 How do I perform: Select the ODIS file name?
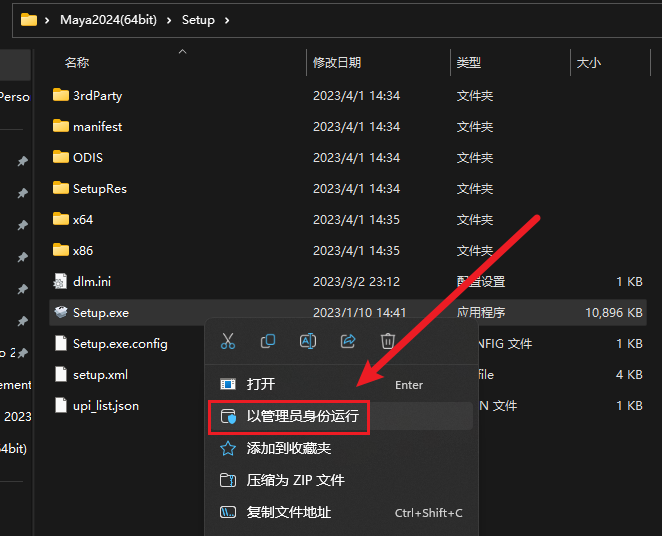(x=88, y=157)
